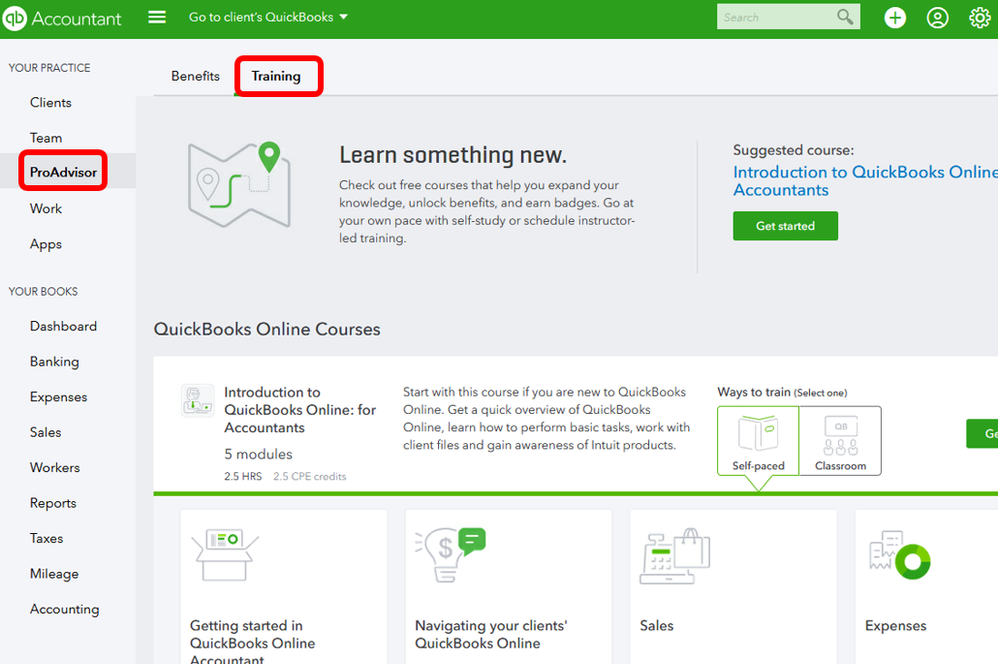
Task: Open Reports in the sidebar
Action: (53, 503)
